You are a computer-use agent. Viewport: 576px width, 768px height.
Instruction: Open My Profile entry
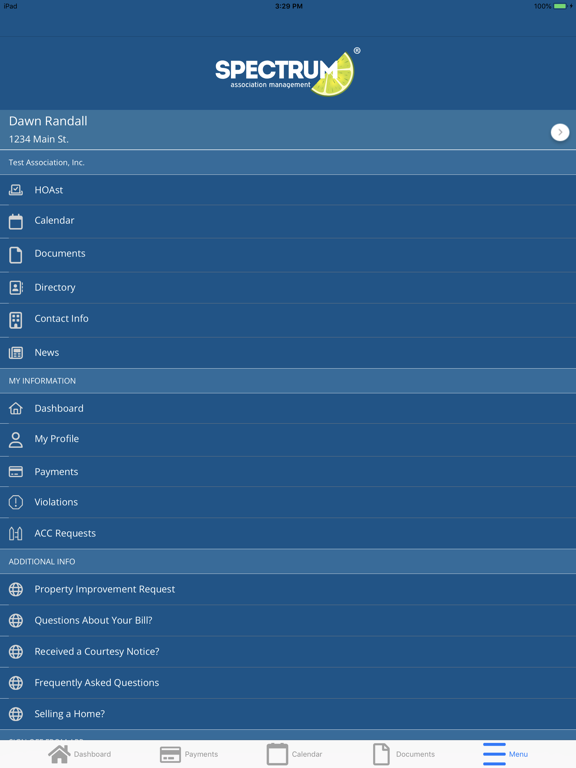tap(288, 440)
